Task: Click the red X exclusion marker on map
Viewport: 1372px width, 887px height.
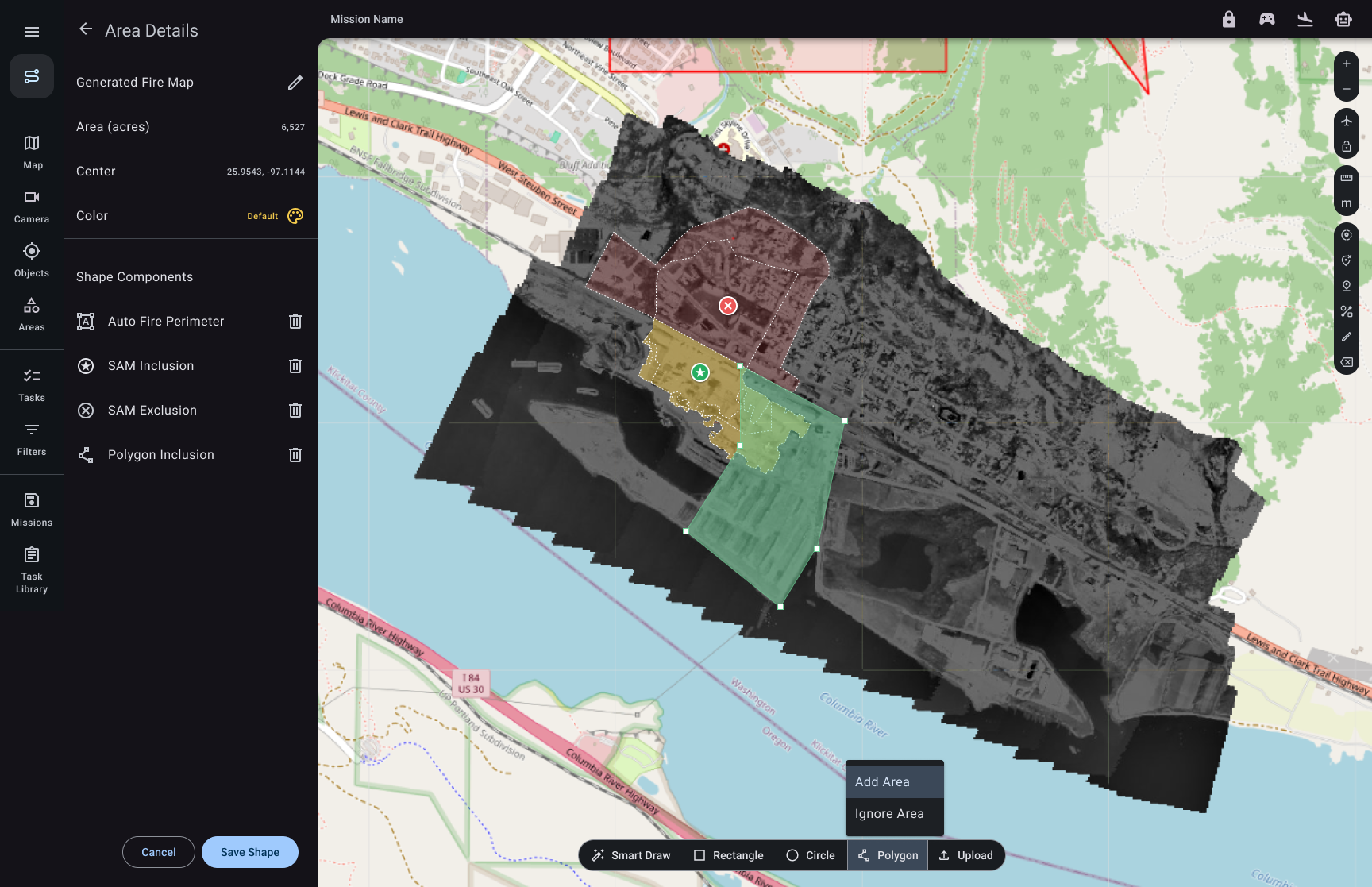Action: (x=728, y=306)
